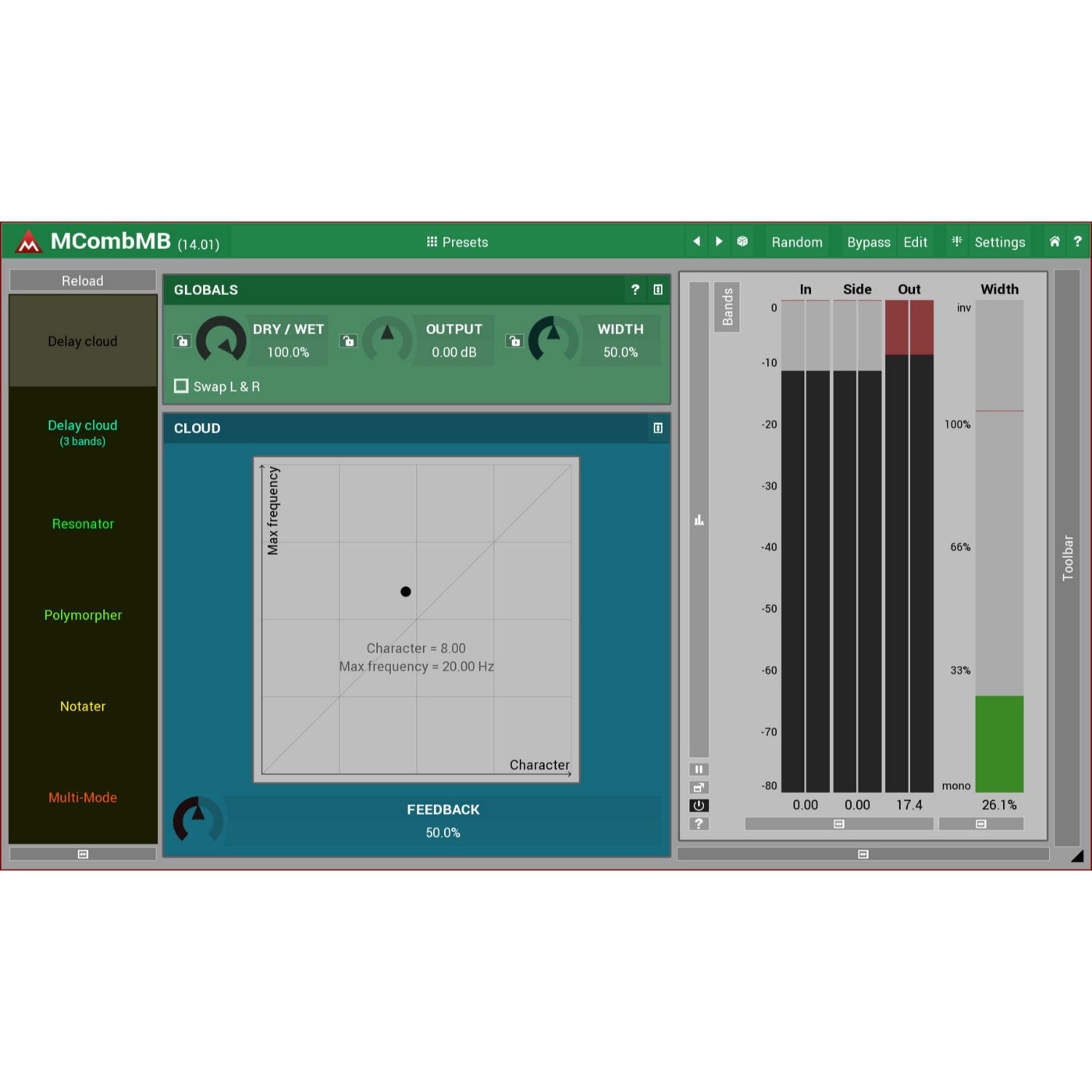Click the Random button
This screenshot has height=1092, width=1092.
coord(797,242)
